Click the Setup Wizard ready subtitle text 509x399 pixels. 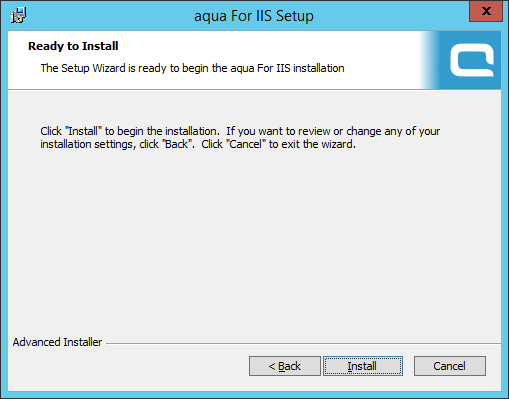pyautogui.click(x=192, y=68)
